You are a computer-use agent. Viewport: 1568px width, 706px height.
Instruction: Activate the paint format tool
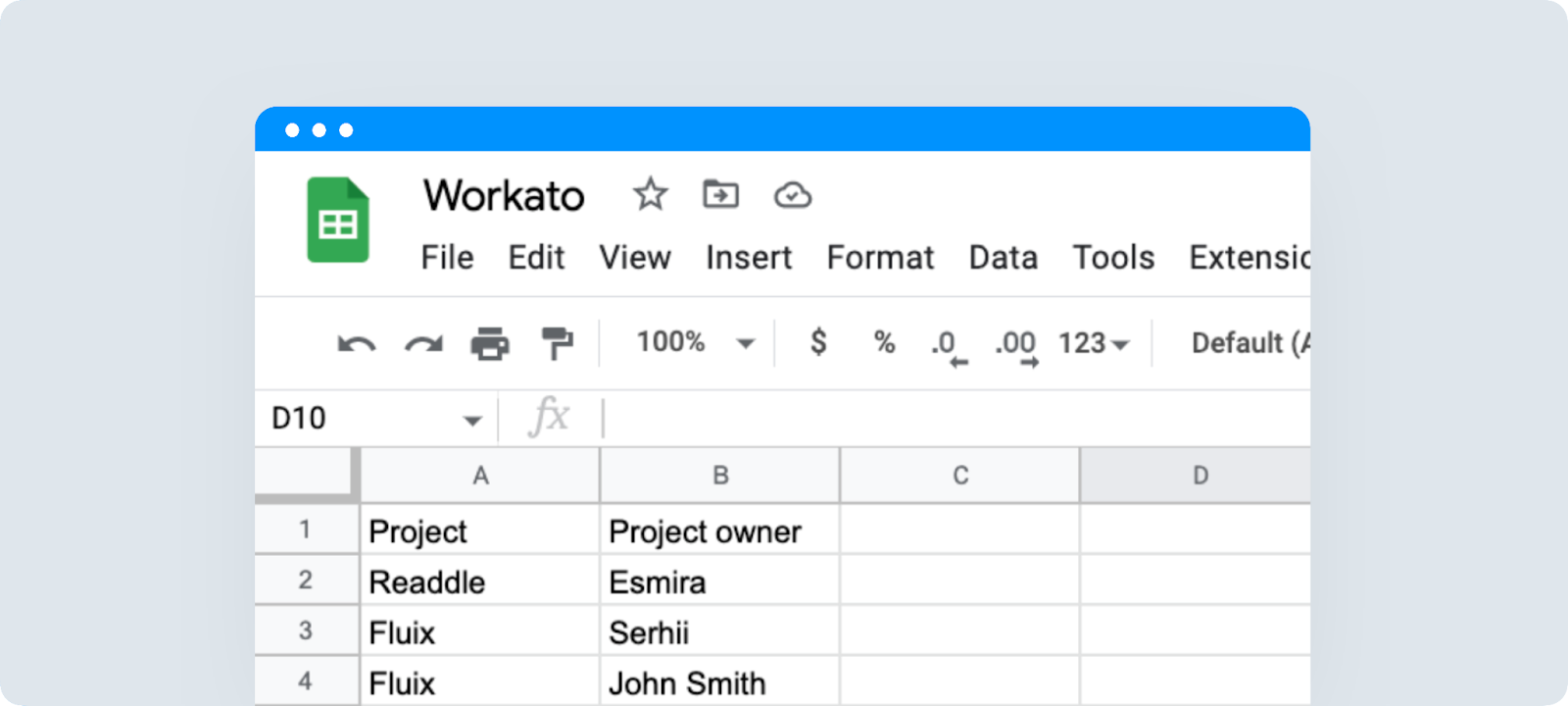click(x=557, y=343)
